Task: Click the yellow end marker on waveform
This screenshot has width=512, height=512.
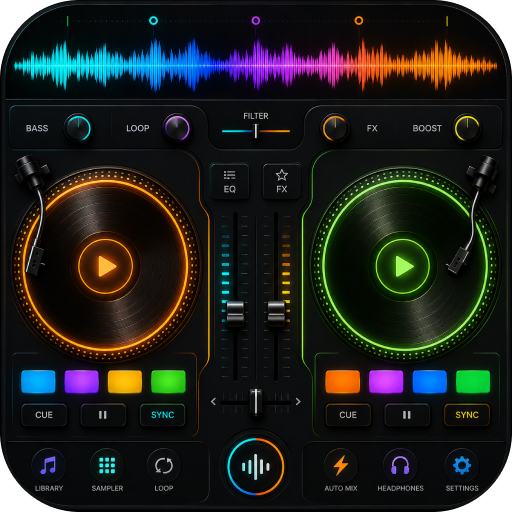Action: (447, 21)
